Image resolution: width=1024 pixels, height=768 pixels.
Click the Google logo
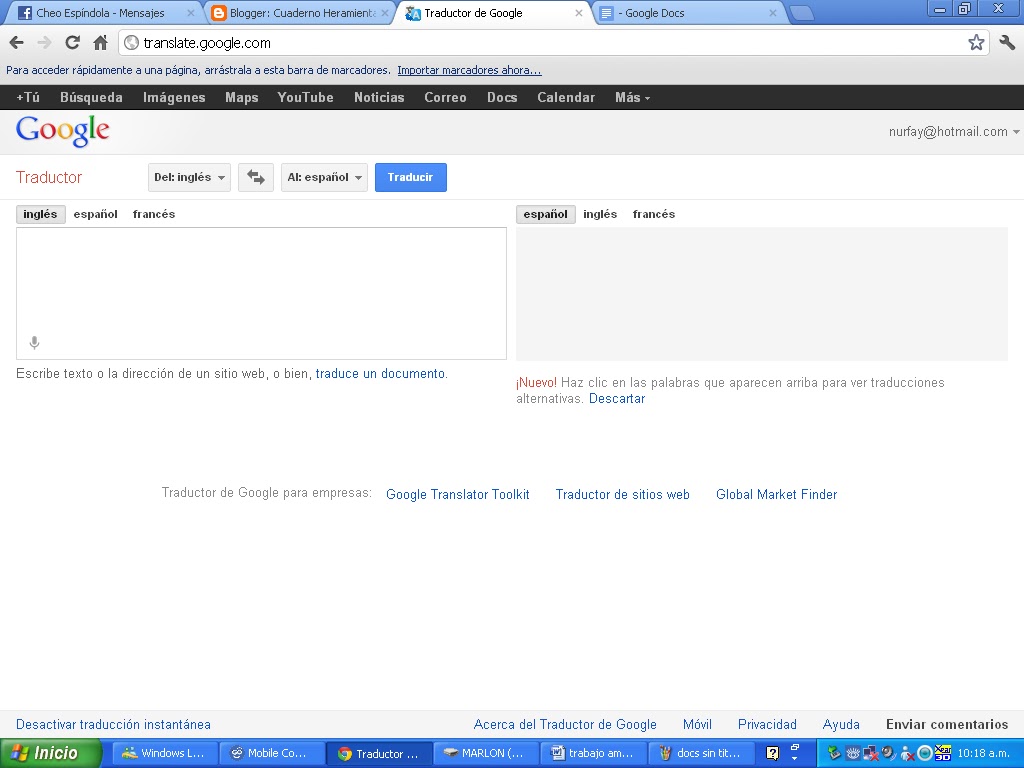pyautogui.click(x=63, y=131)
